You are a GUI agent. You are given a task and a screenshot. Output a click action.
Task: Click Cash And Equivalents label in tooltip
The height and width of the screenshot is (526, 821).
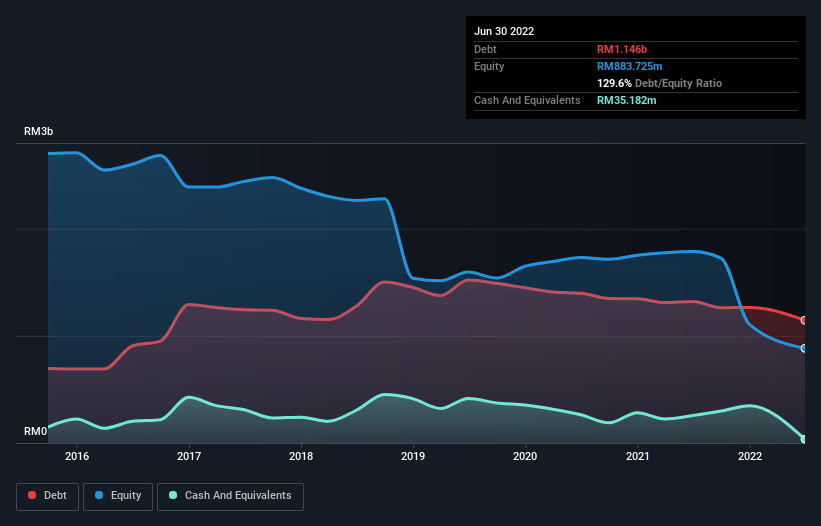[x=527, y=100]
